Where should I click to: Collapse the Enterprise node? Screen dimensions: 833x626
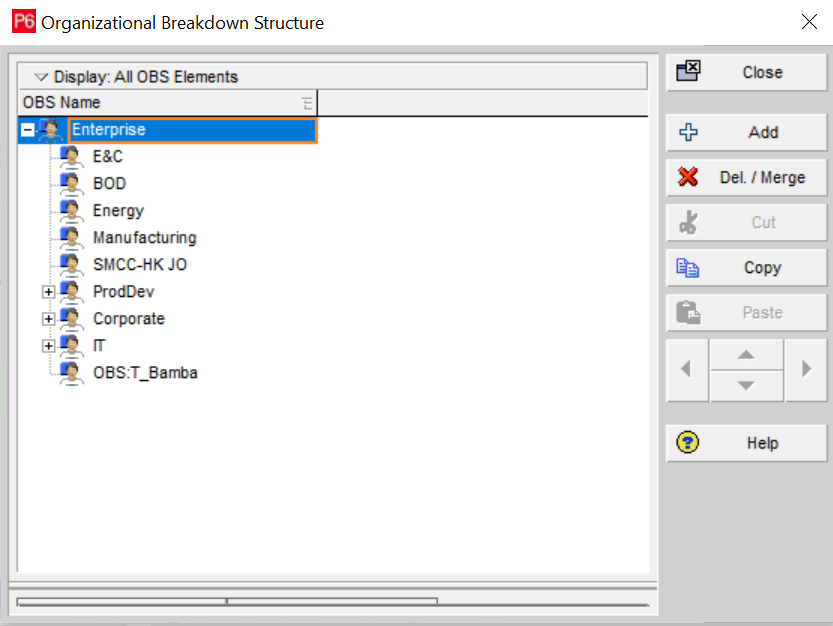coord(28,130)
